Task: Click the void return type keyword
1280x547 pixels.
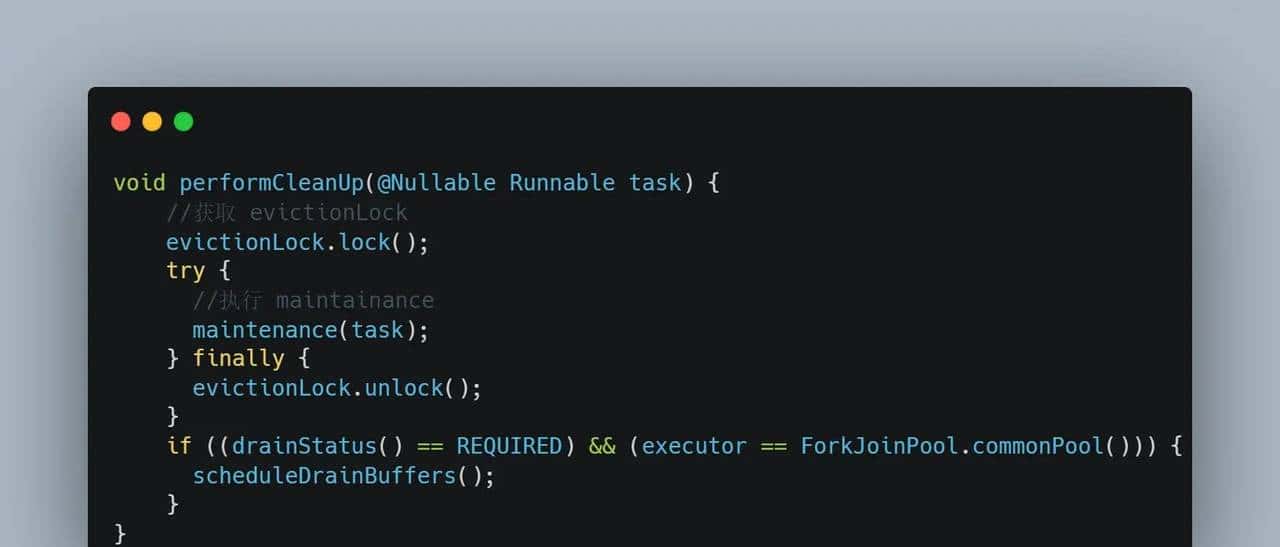Action: point(139,183)
